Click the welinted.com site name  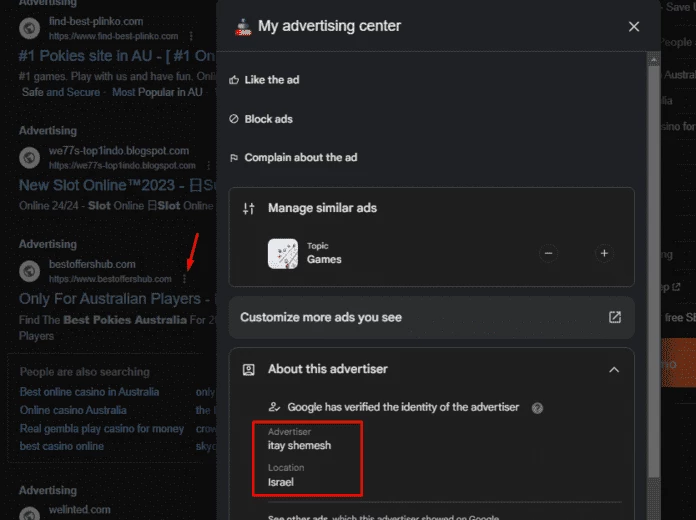[x=79, y=510]
